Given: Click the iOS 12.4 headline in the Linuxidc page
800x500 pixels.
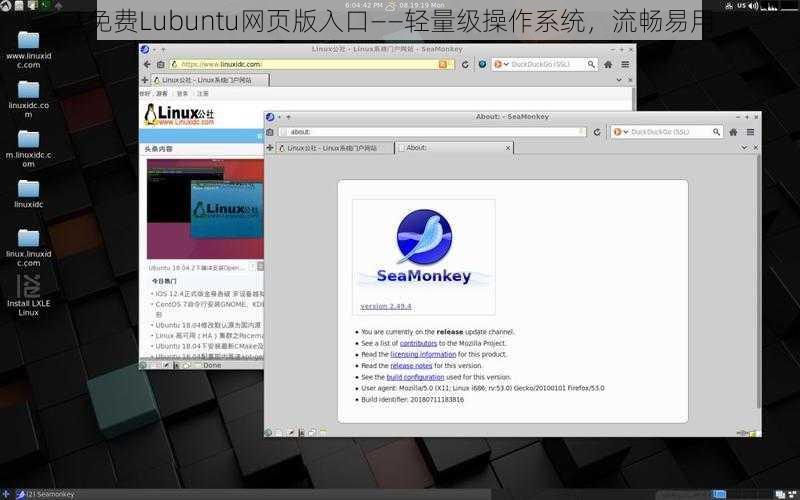Looking at the screenshot, I should 210,294.
